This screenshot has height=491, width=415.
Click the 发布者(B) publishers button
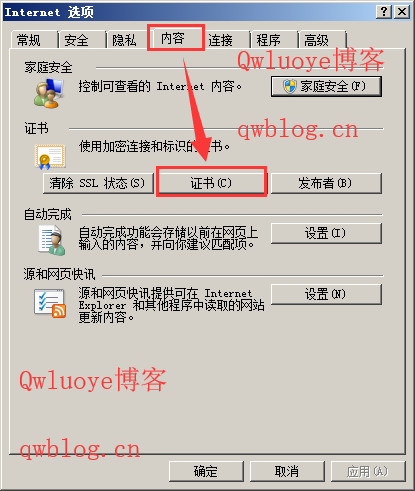tap(326, 183)
